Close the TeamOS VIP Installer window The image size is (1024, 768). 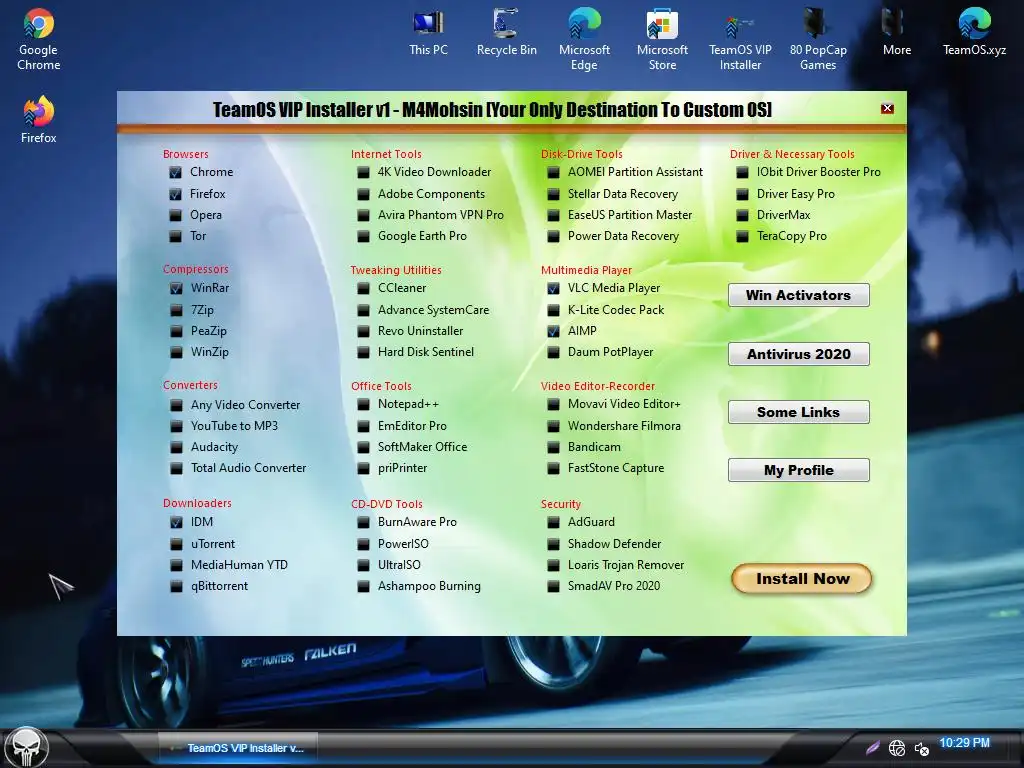coord(887,108)
